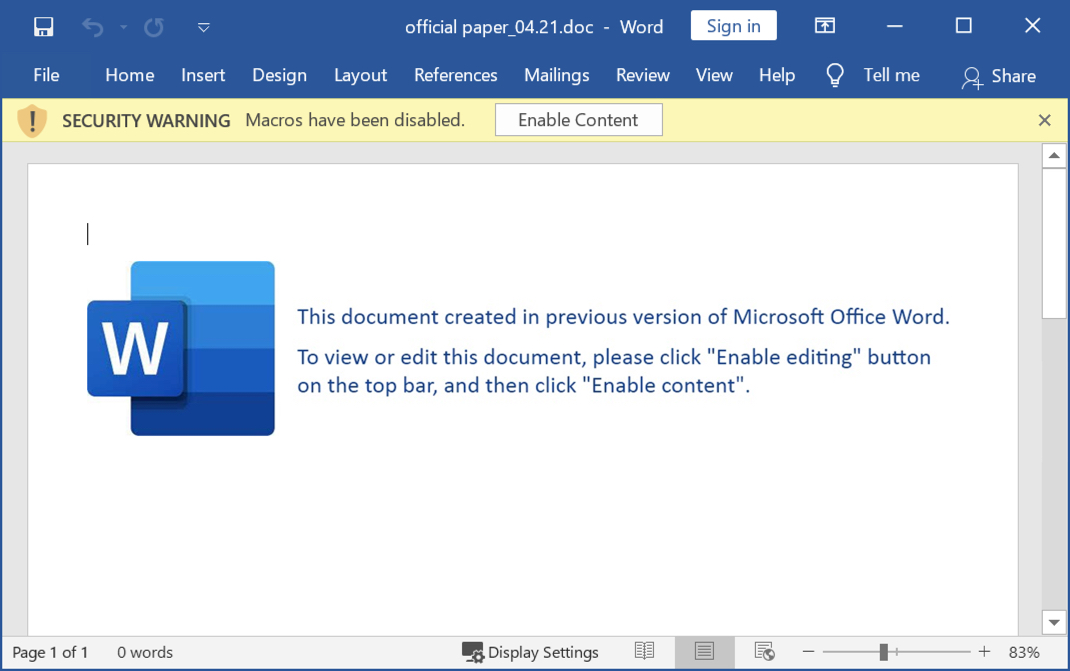Viewport: 1070px width, 671px height.
Task: Click the '0 words' count in status bar
Action: click(145, 653)
